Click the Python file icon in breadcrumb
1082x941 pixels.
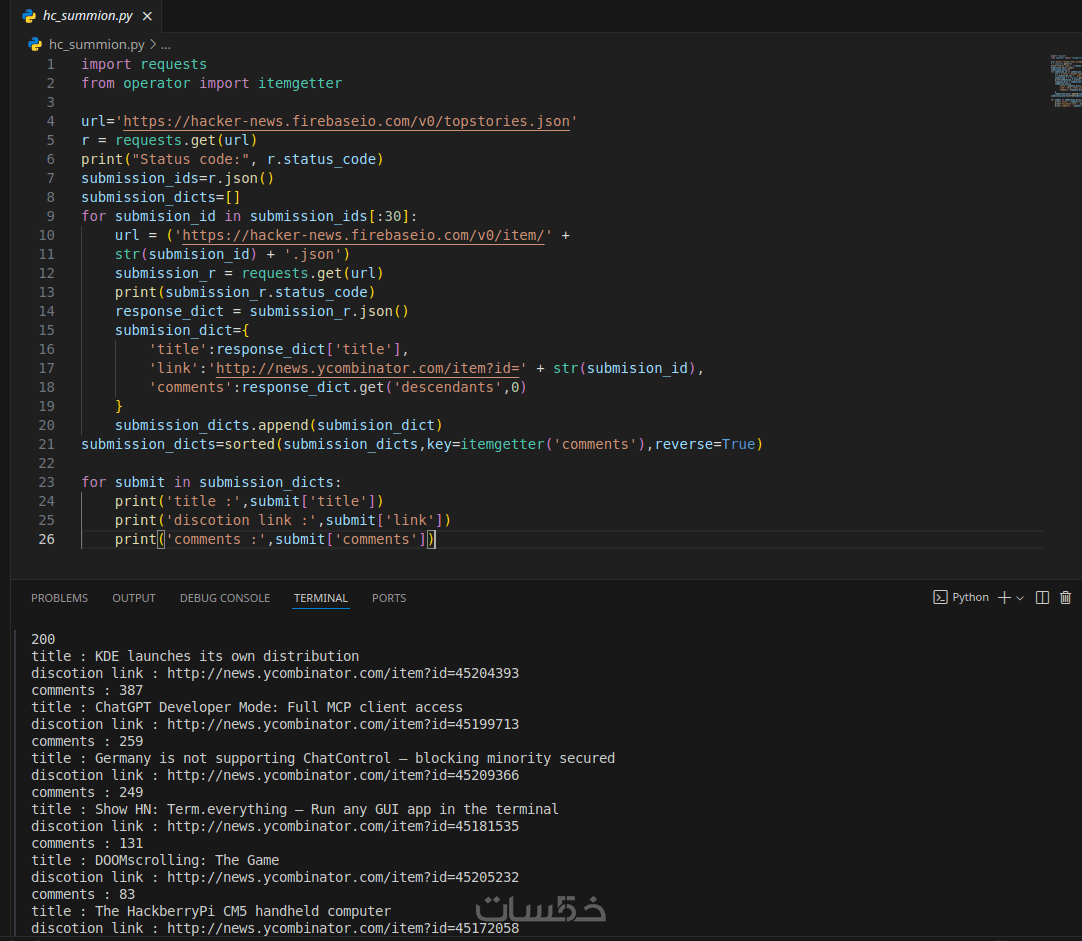click(x=35, y=45)
